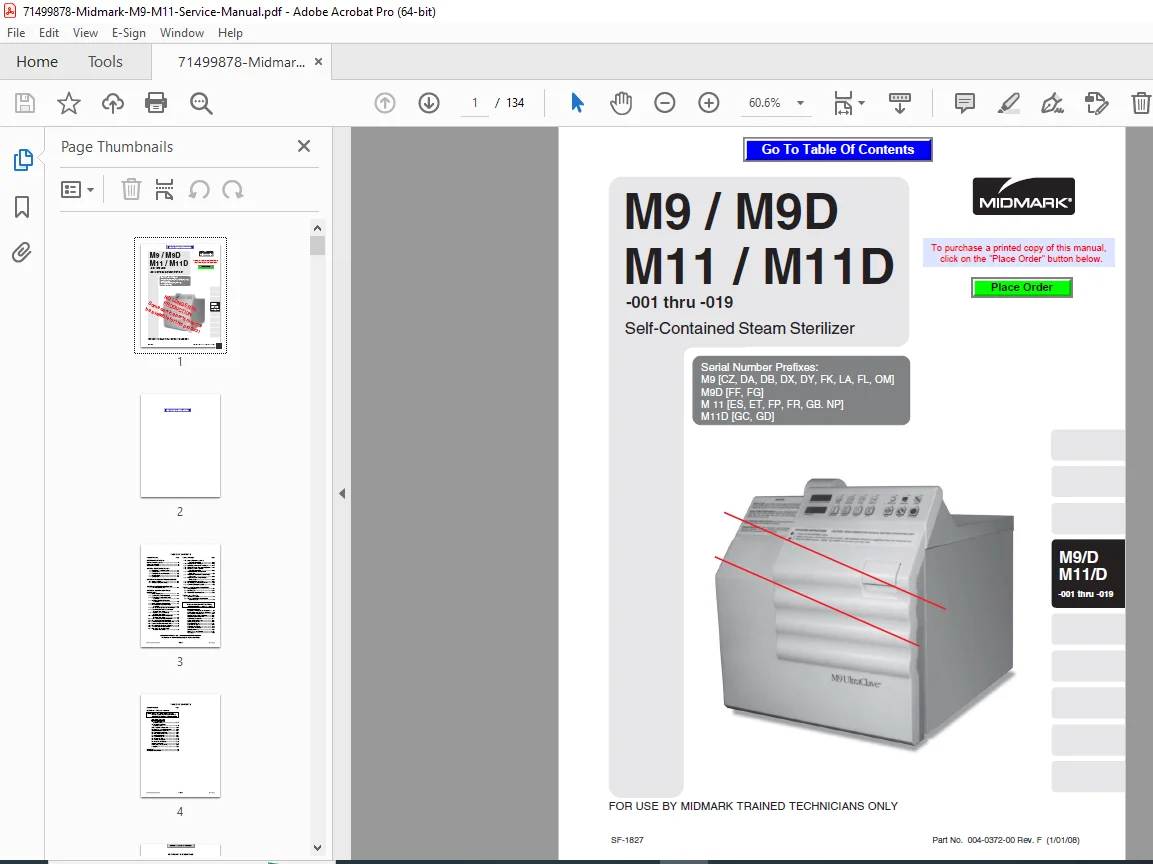Close the document tab
Viewport: 1153px width, 864px height.
tap(318, 62)
